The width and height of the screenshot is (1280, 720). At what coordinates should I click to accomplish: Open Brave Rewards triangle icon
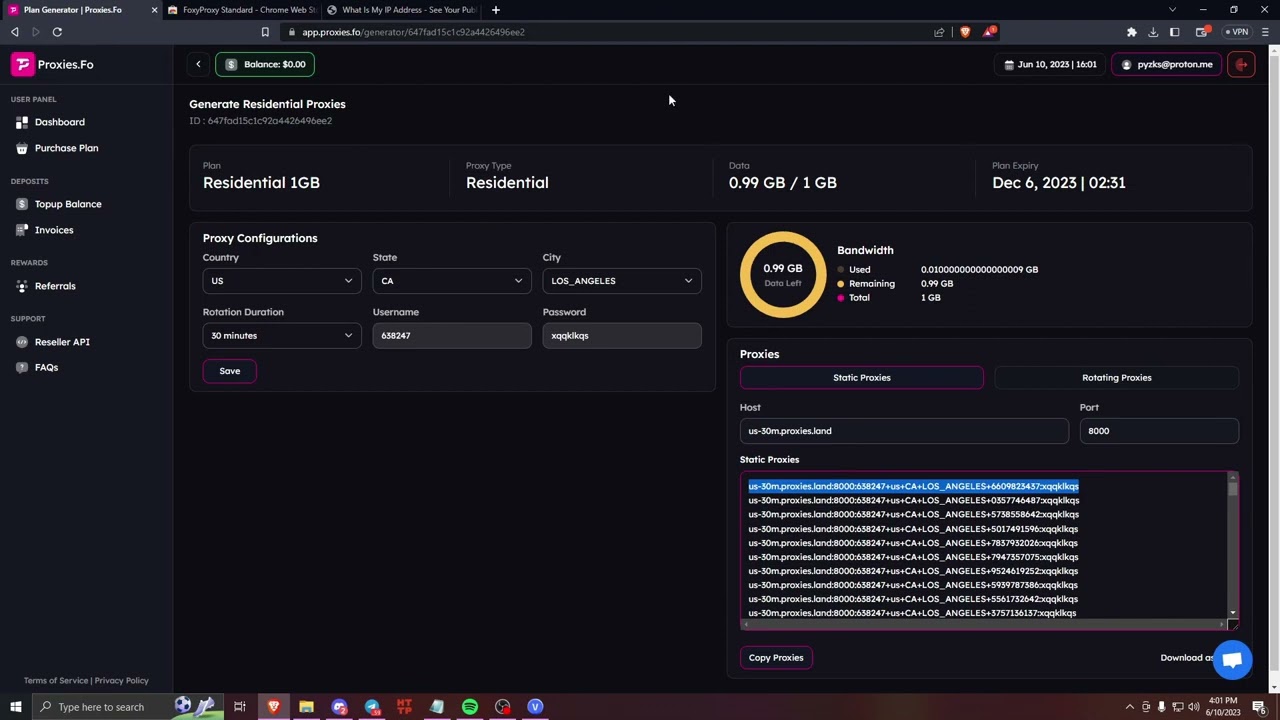pyautogui.click(x=989, y=32)
